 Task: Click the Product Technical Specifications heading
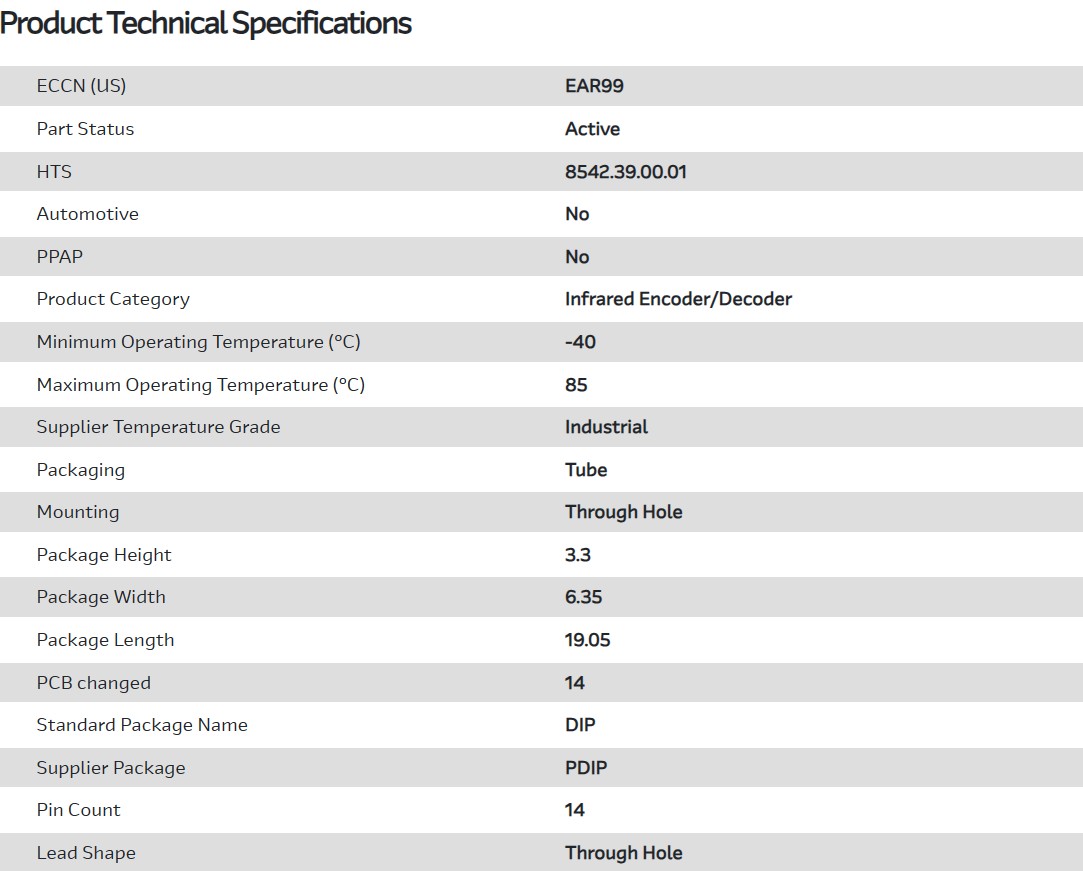point(206,23)
